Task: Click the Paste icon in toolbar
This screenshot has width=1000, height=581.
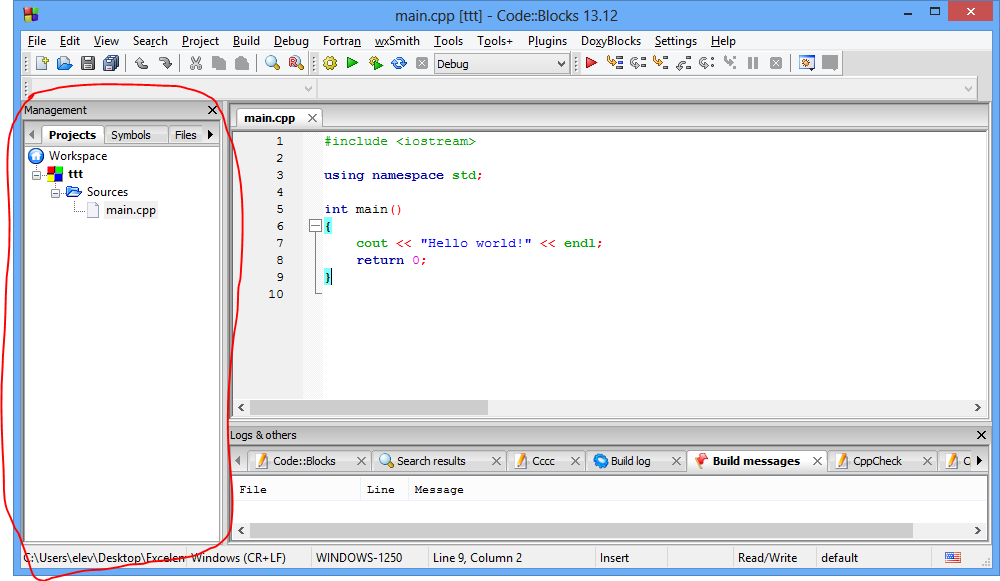Action: click(242, 63)
